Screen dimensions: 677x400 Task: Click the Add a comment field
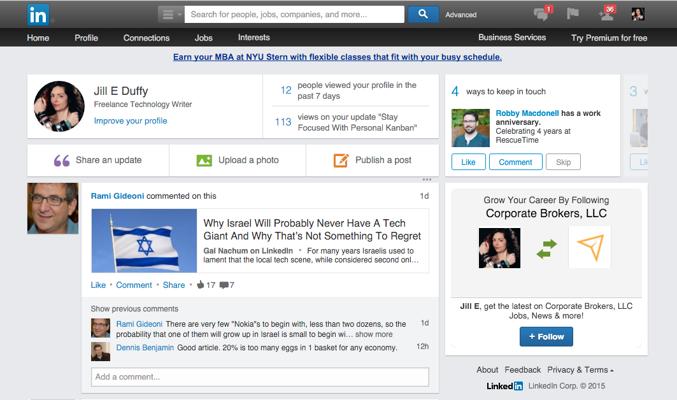tap(259, 377)
